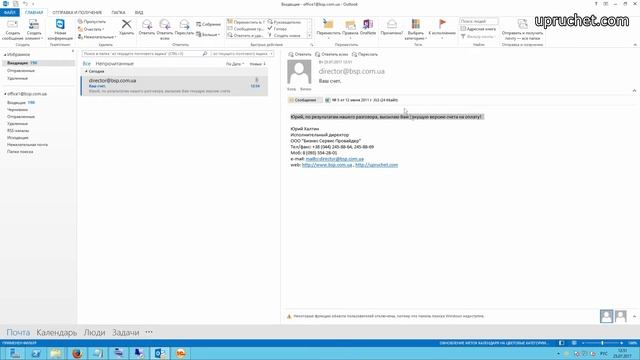Send the message to OneNote
Screen dimensions: 640x360
click(368, 24)
